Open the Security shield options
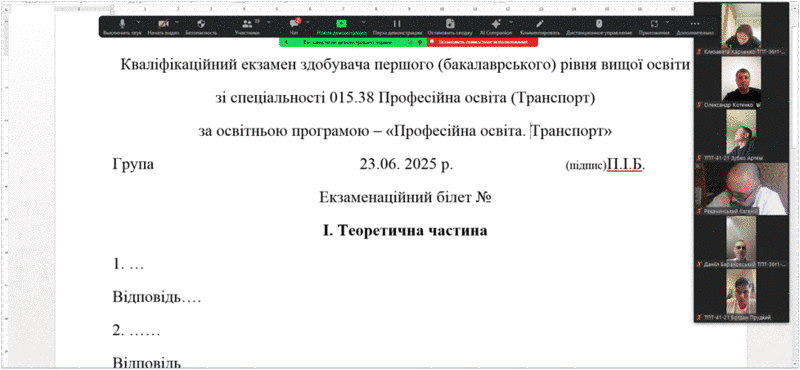The width and height of the screenshot is (800, 370). pyautogui.click(x=201, y=27)
